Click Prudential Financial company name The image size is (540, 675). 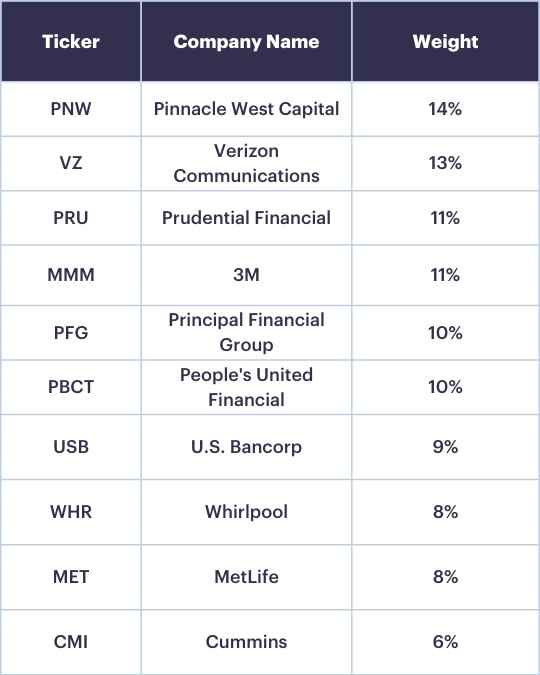coord(246,218)
